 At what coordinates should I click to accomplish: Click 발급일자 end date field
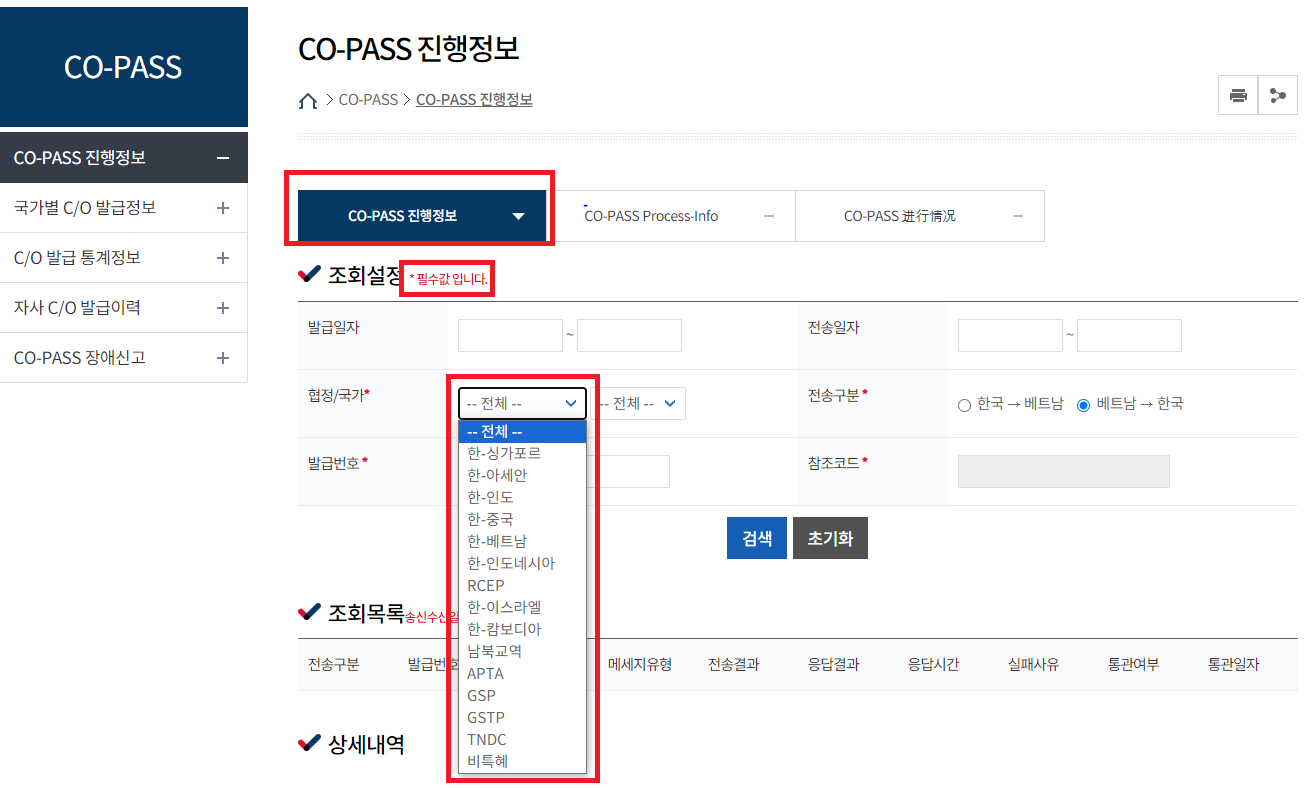[629, 335]
